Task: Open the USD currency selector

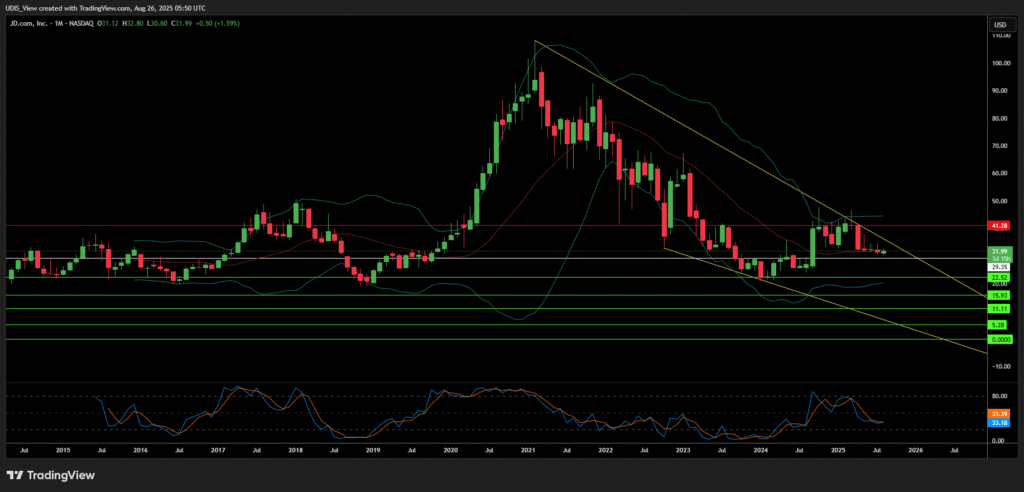Action: (x=998, y=24)
